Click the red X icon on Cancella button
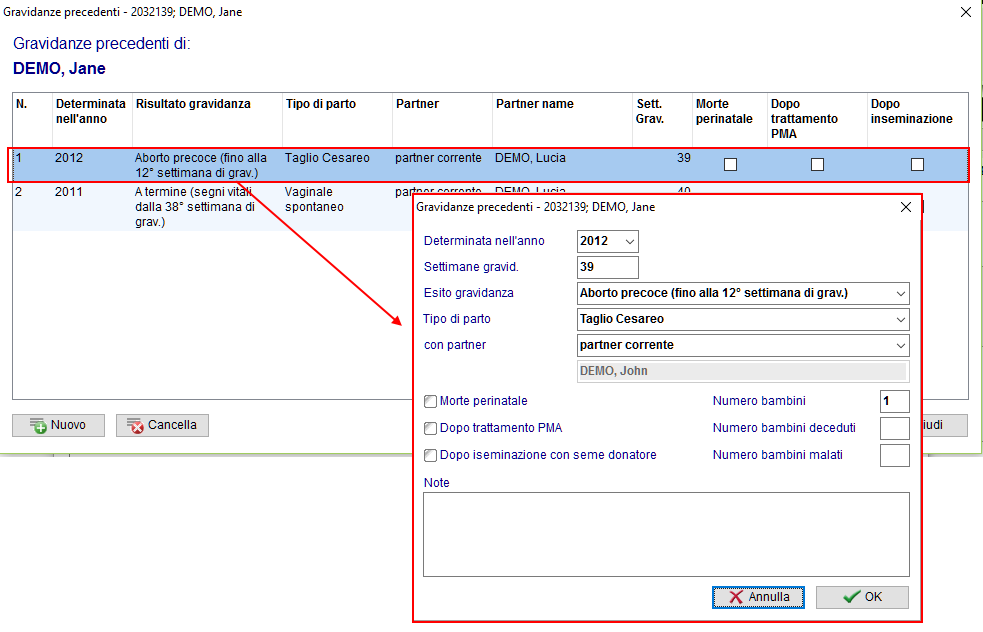Image resolution: width=983 pixels, height=632 pixels. coord(137,428)
